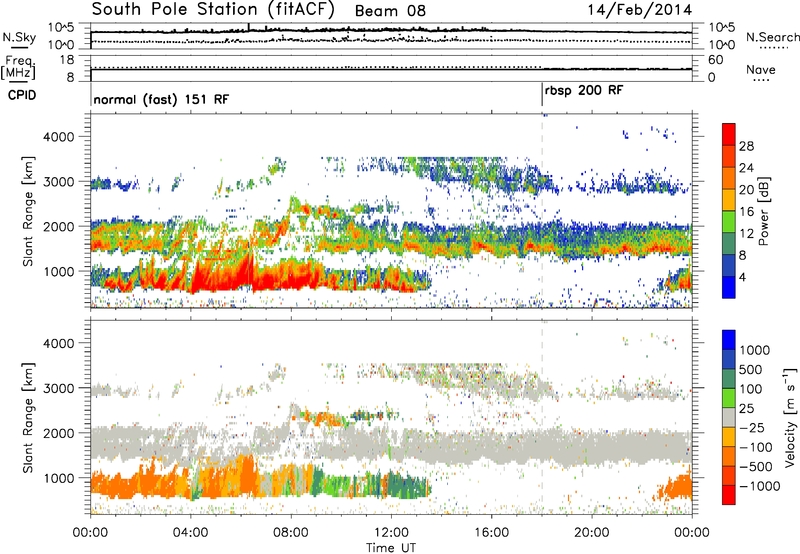The height and width of the screenshot is (554, 800).
Task: Click the "-1000" velocity colorbar value
Action: tap(759, 486)
